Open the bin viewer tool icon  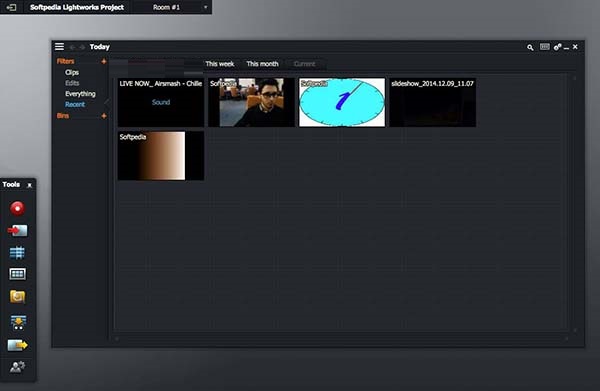(17, 274)
